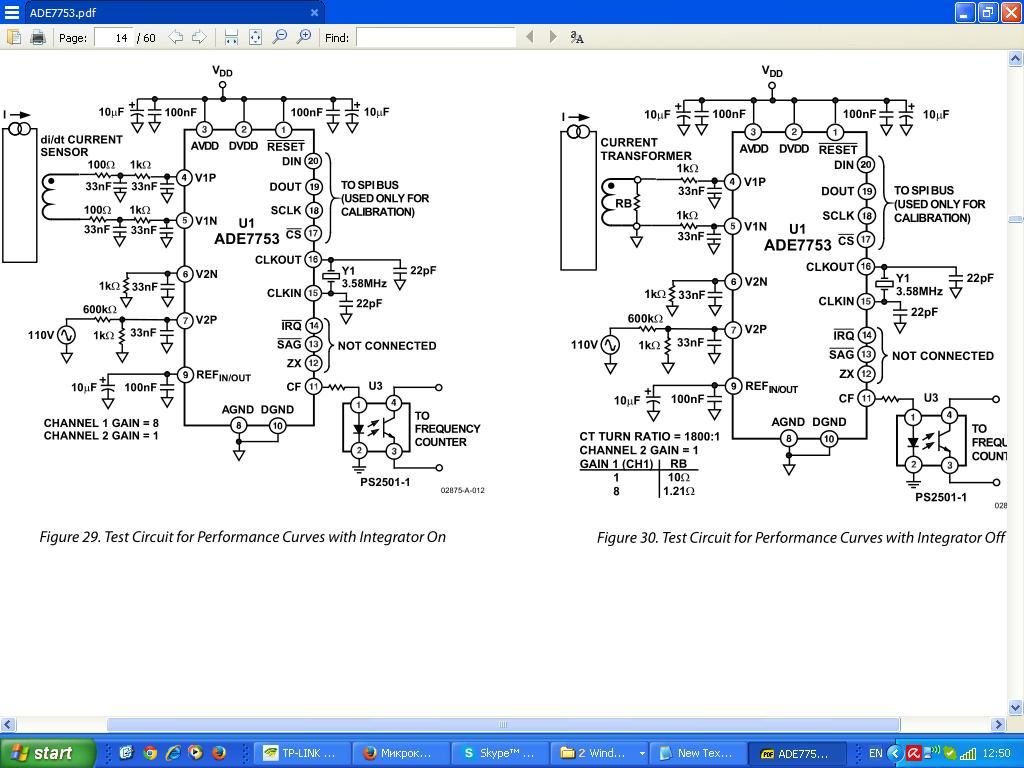Find next match arrow
Image resolution: width=1024 pixels, height=768 pixels.
point(553,37)
